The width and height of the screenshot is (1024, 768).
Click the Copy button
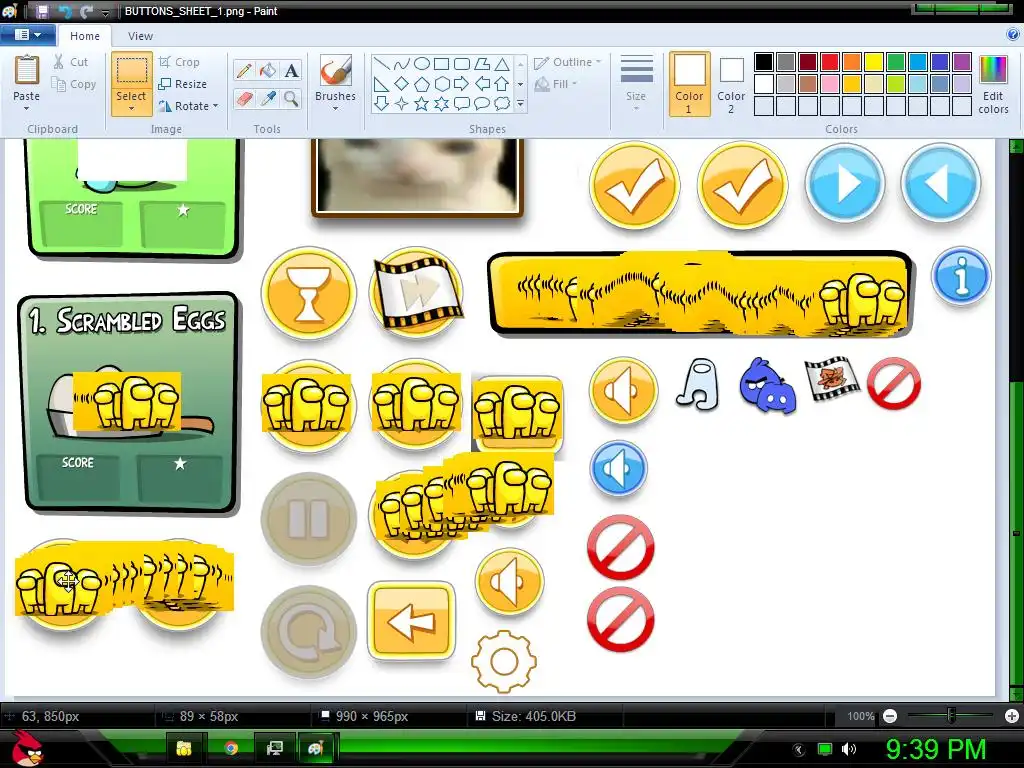73,84
